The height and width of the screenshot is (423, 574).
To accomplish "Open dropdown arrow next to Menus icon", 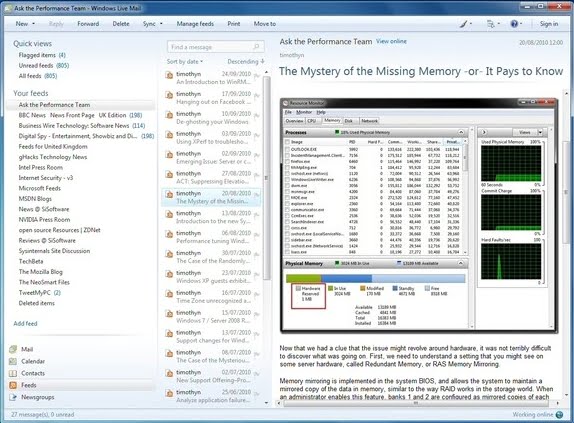I will point(498,24).
